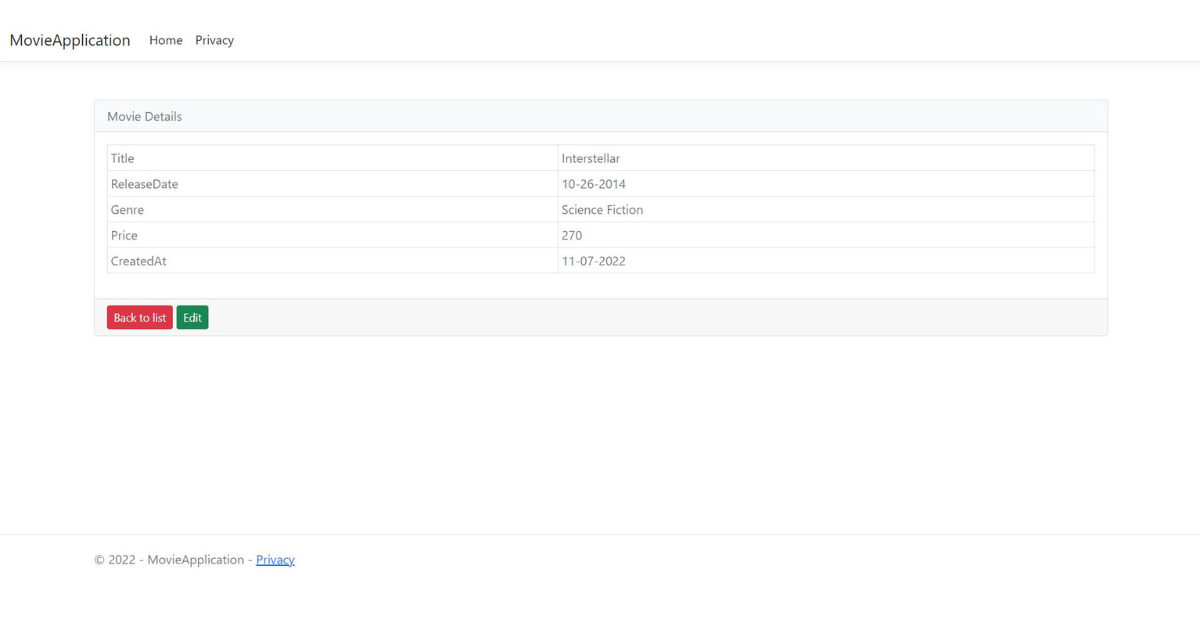
Task: Select the Interstellar title value
Action: coord(591,158)
